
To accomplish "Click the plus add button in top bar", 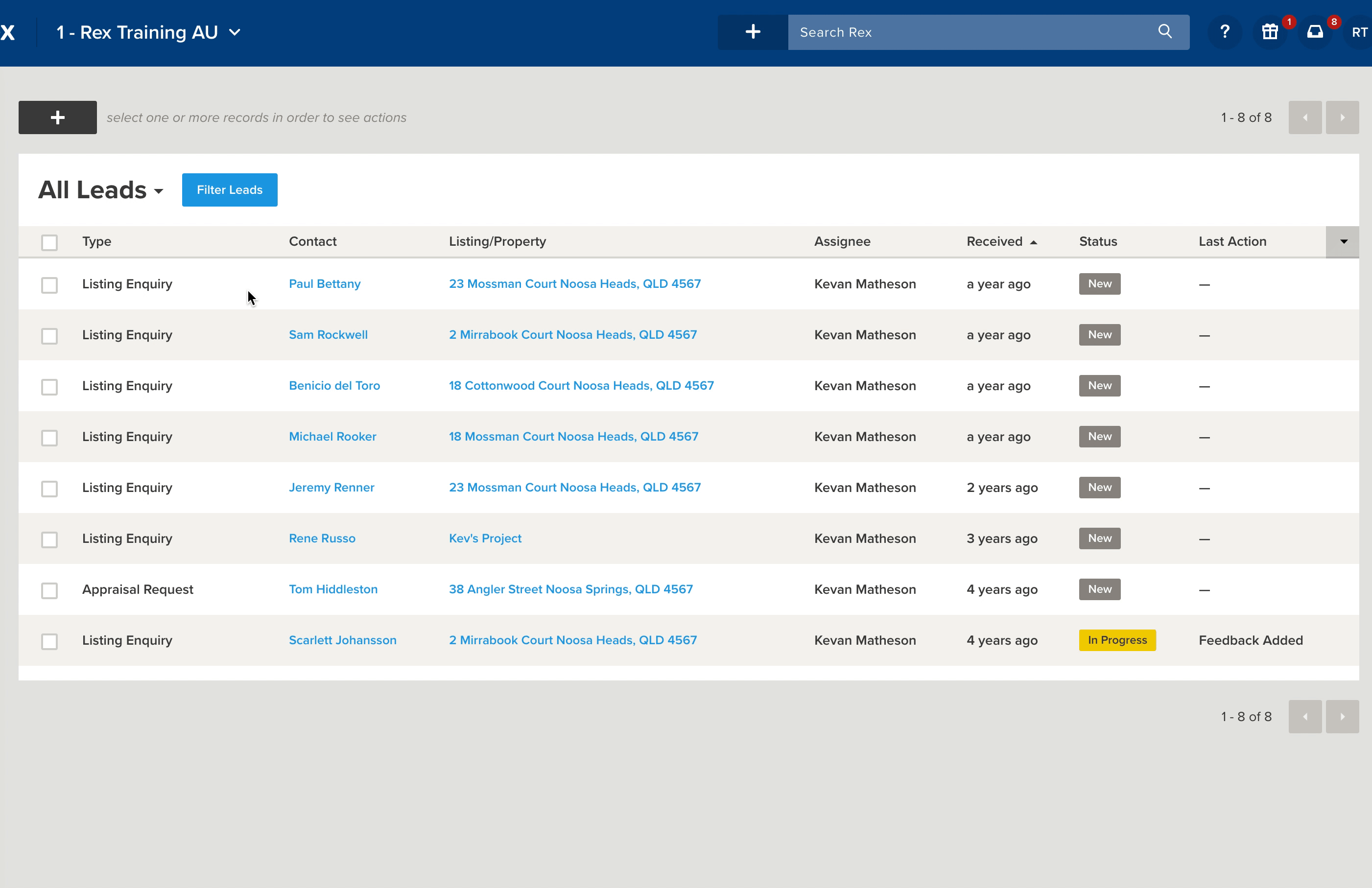I will pos(752,32).
